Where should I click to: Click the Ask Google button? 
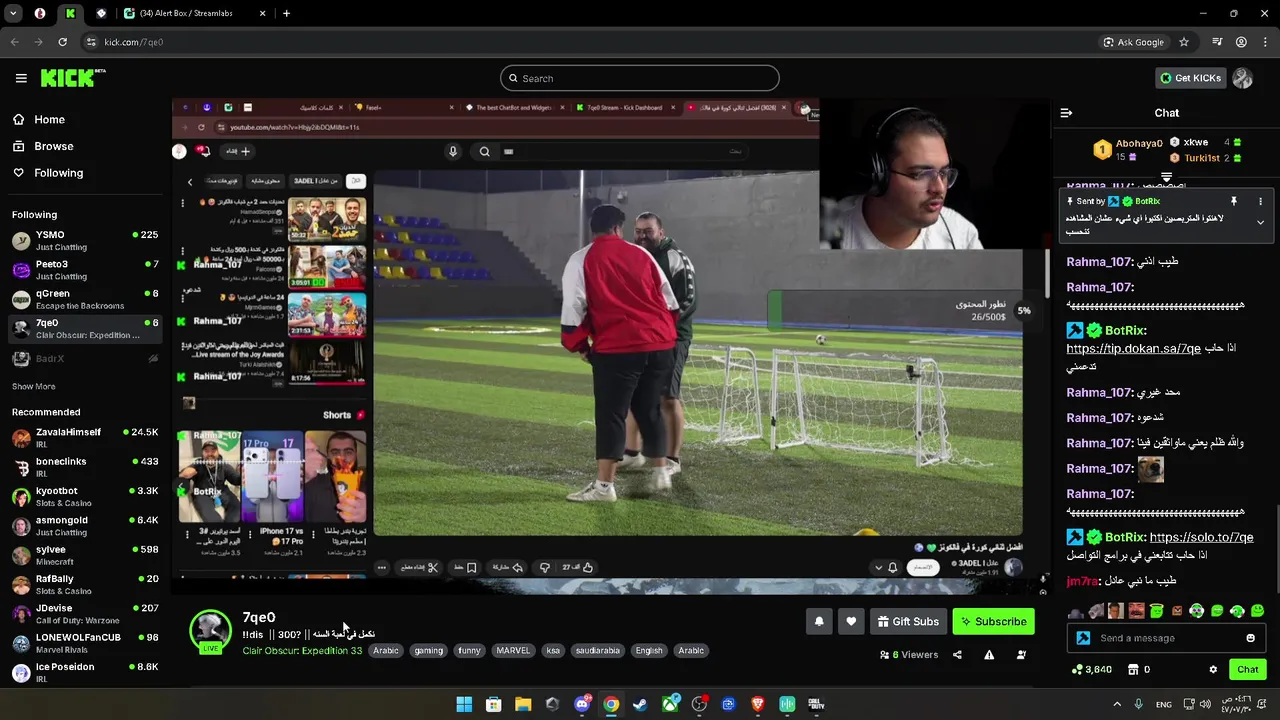point(1133,42)
